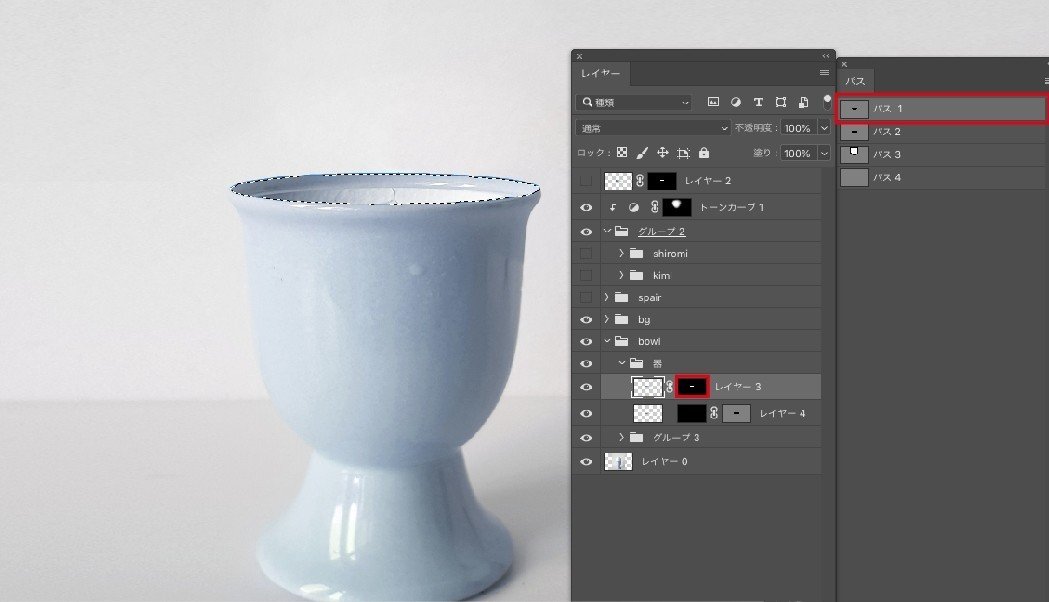Lock transparent pixels icon
This screenshot has height=602, width=1049.
pos(622,153)
